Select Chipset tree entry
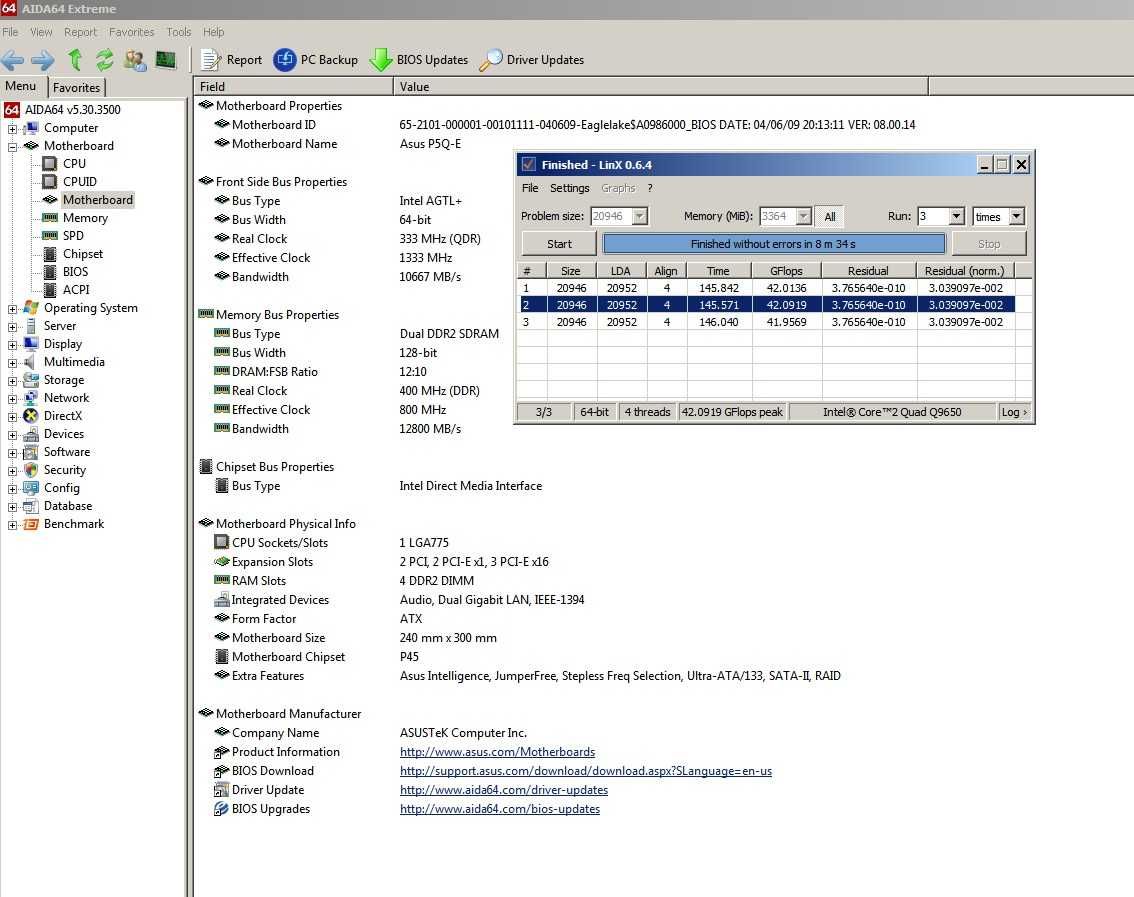 tap(82, 254)
